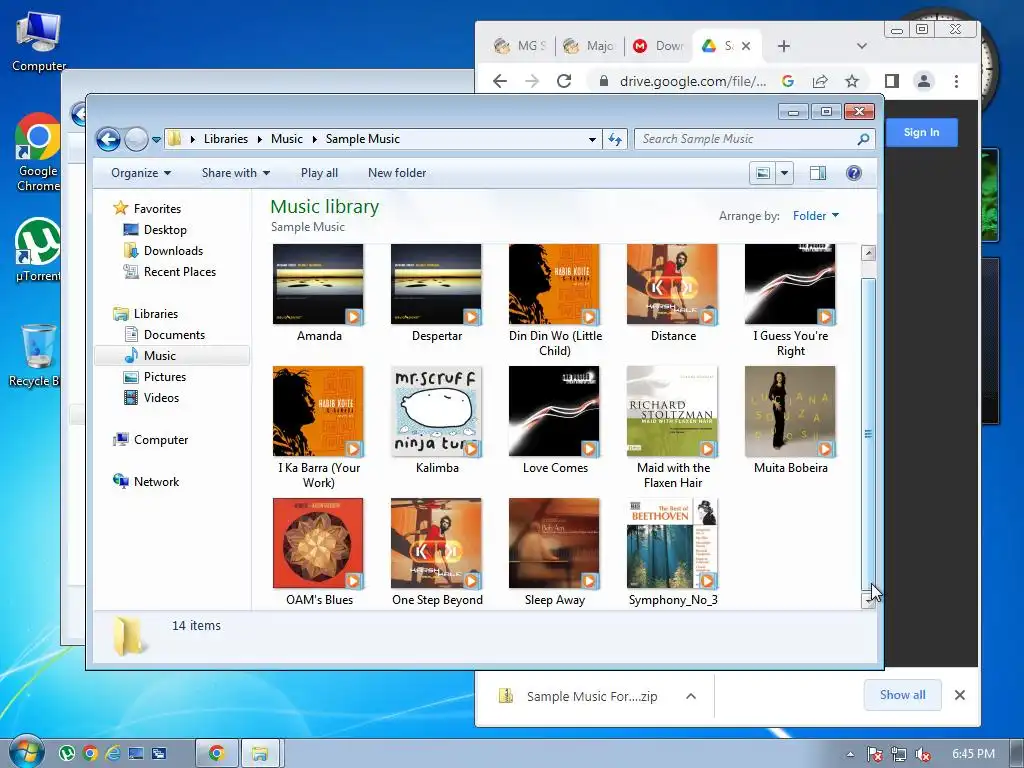Viewport: 1024px width, 768px height.
Task: Toggle the preview pane icon
Action: point(818,173)
